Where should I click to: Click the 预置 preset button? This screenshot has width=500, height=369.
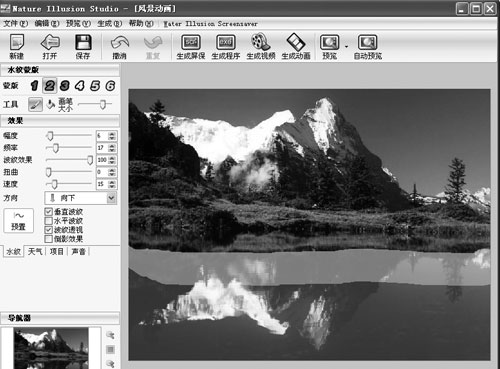click(x=19, y=221)
